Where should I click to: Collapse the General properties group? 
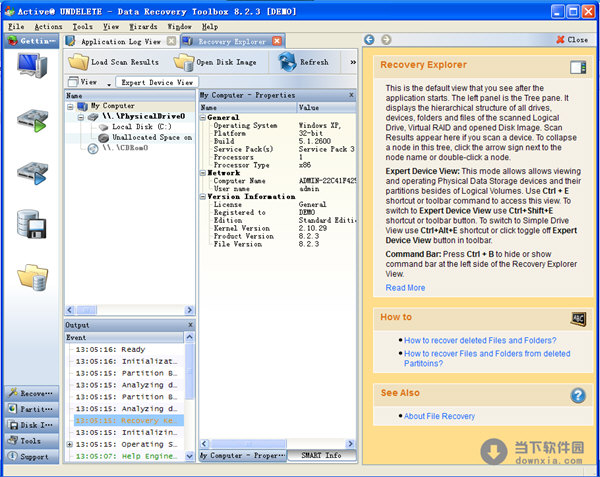coord(203,117)
